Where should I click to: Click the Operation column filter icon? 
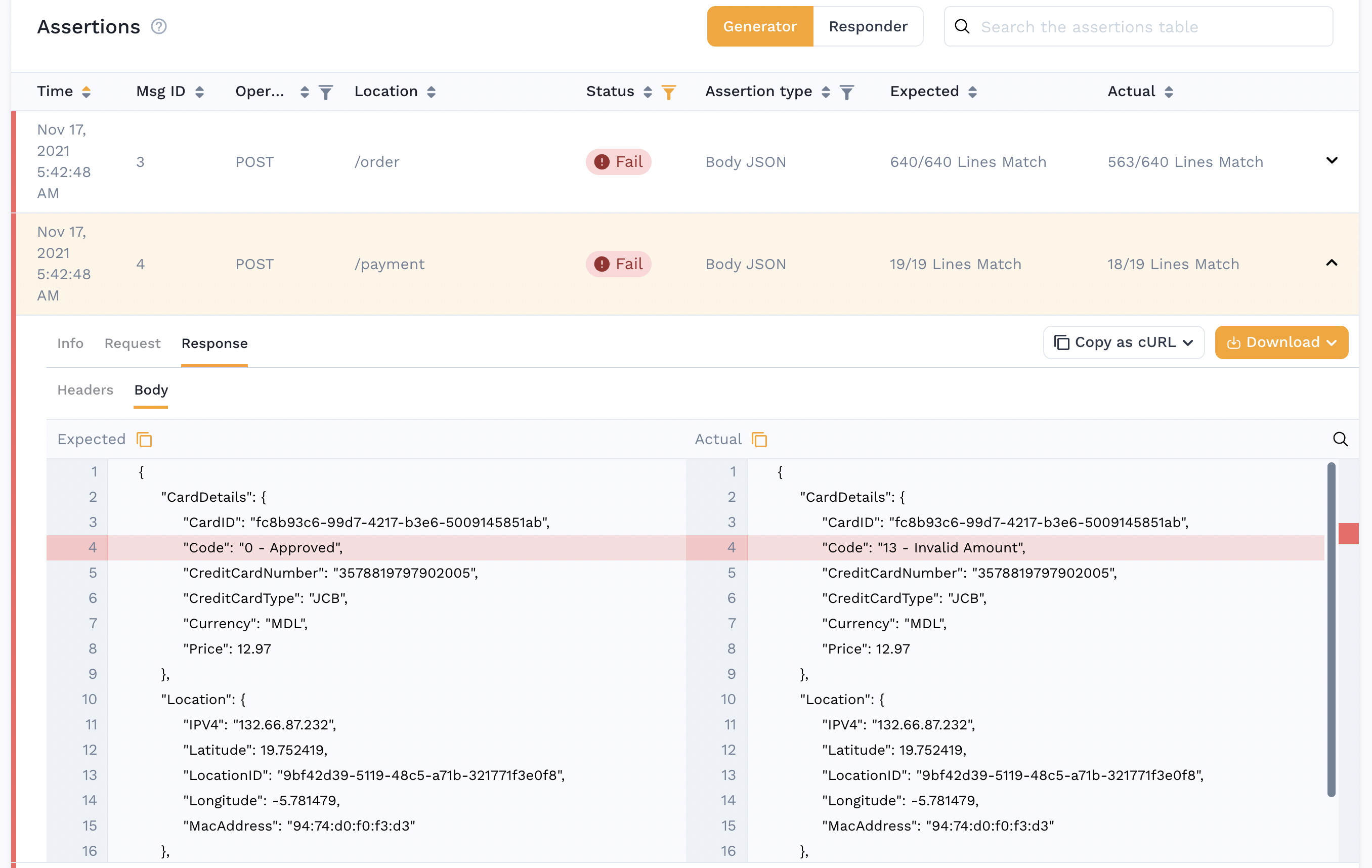[325, 92]
